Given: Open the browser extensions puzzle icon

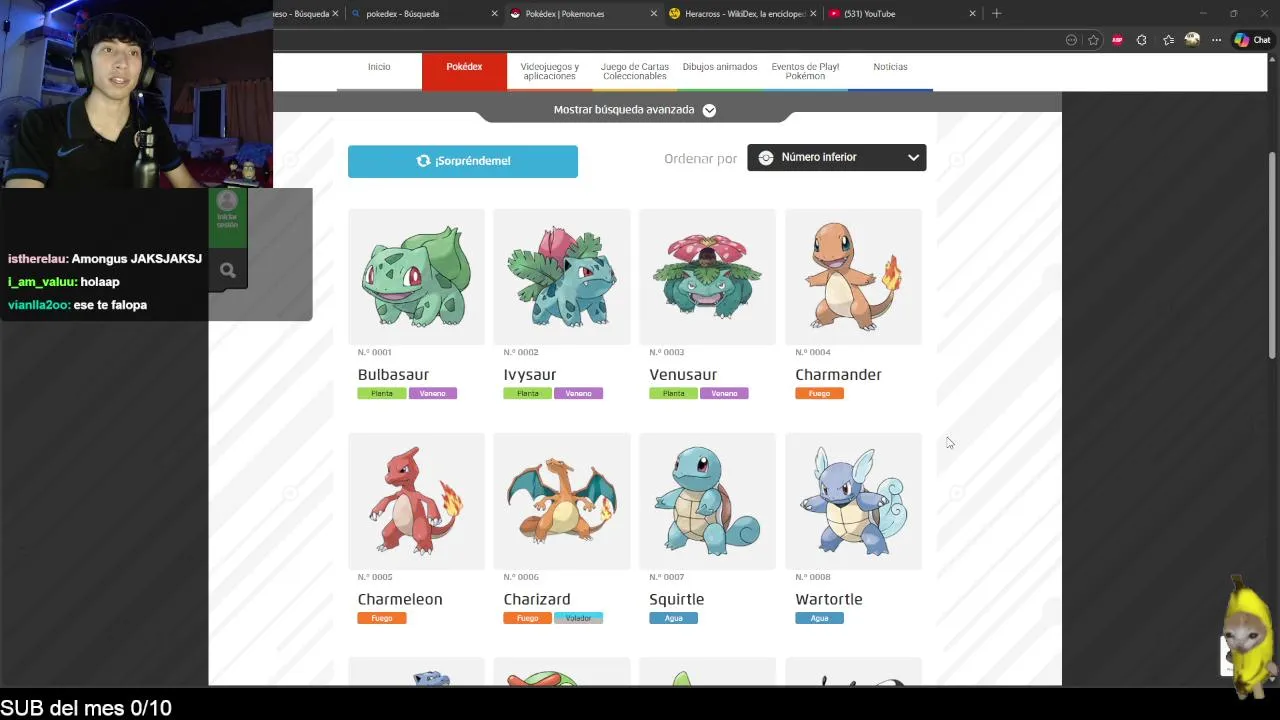Looking at the screenshot, I should 1142,40.
